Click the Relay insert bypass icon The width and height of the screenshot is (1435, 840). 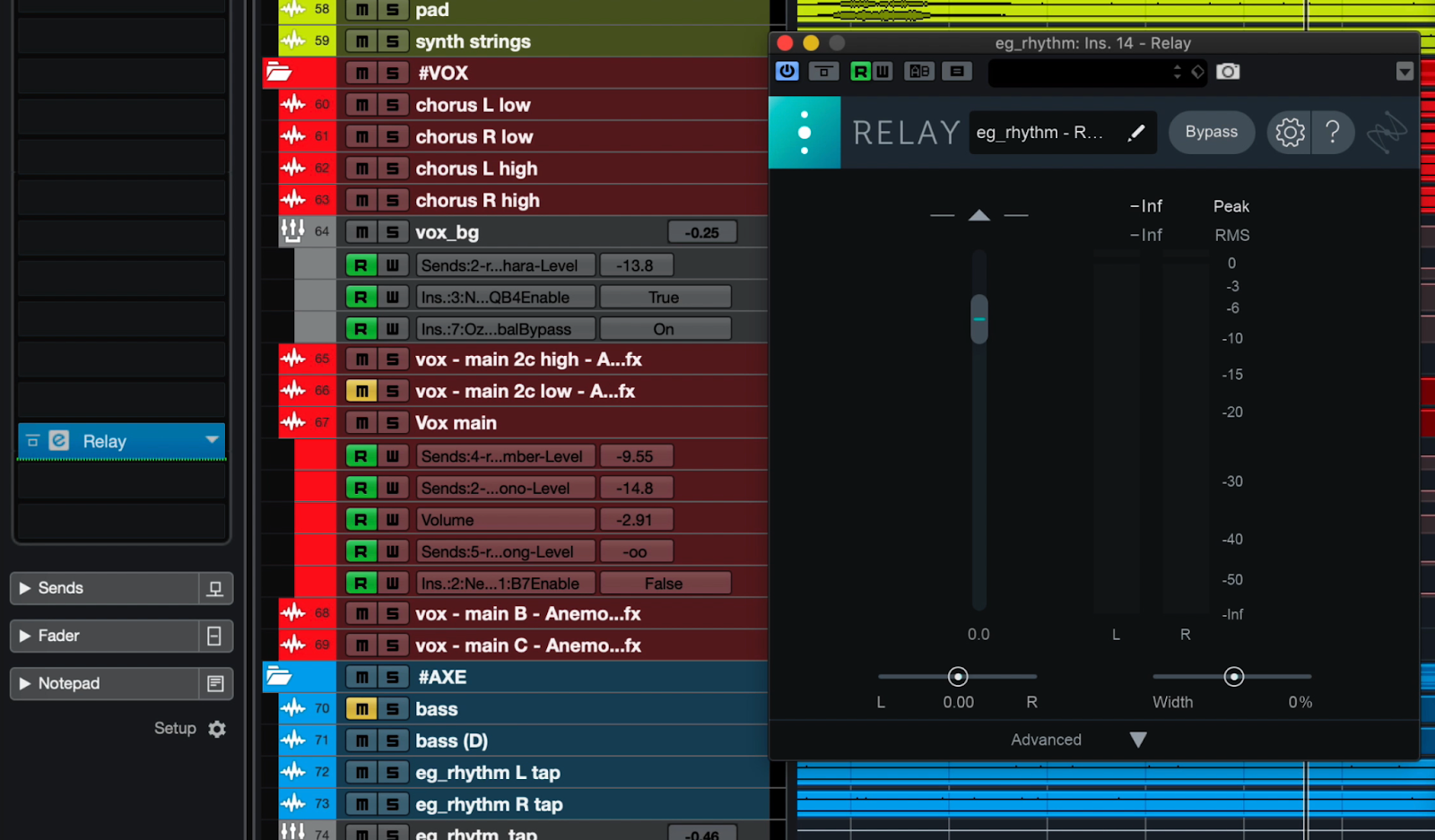point(33,440)
